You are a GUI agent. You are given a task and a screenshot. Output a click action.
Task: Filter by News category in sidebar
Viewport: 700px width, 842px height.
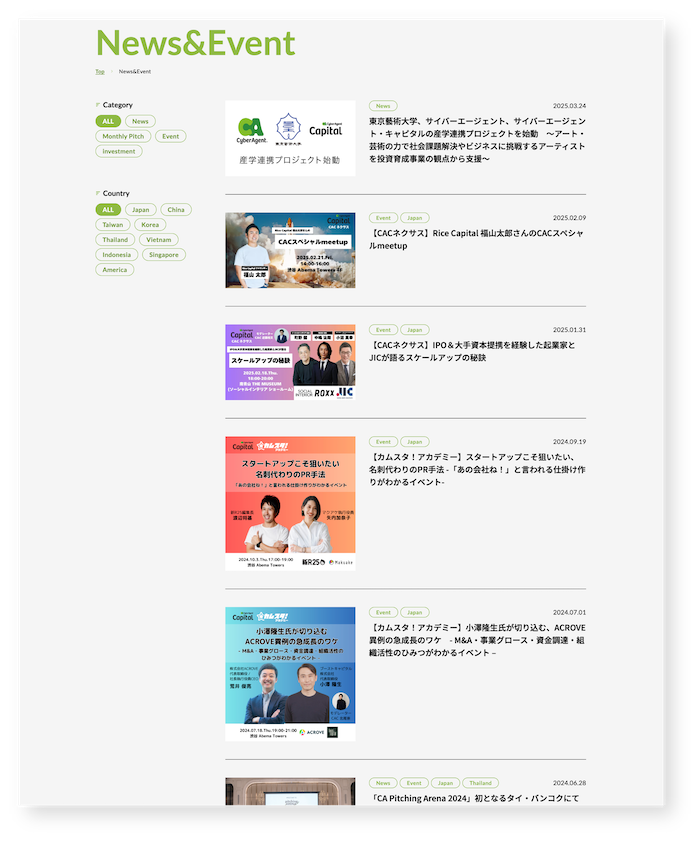click(140, 121)
